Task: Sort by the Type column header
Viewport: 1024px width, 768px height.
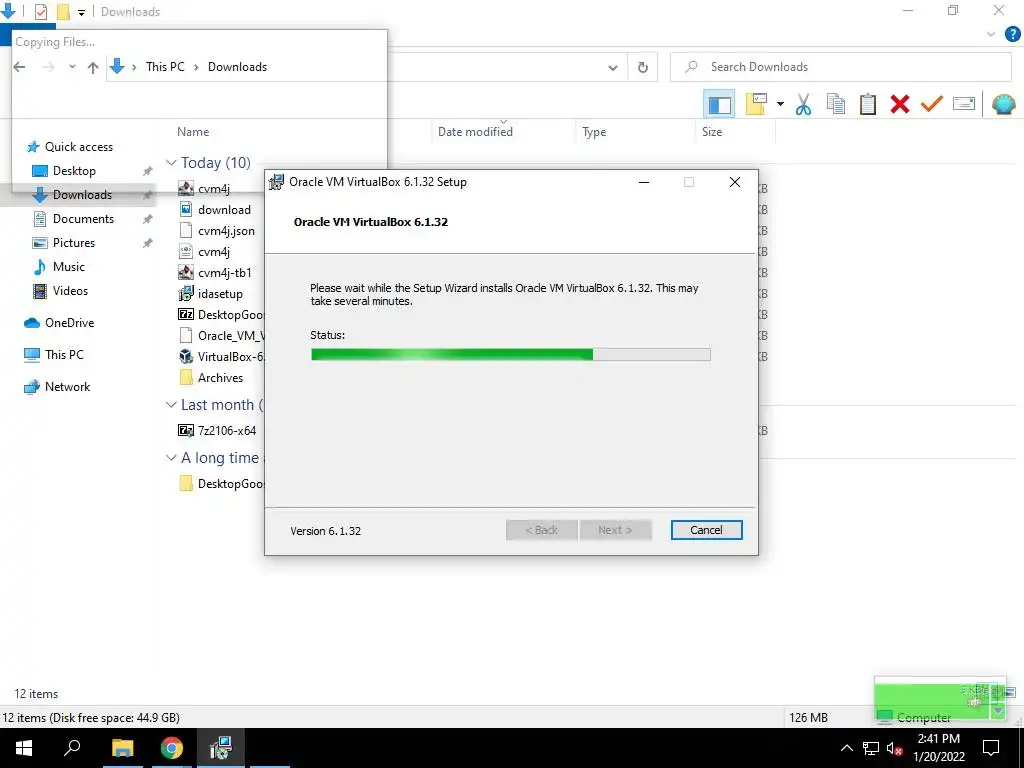Action: 594,131
